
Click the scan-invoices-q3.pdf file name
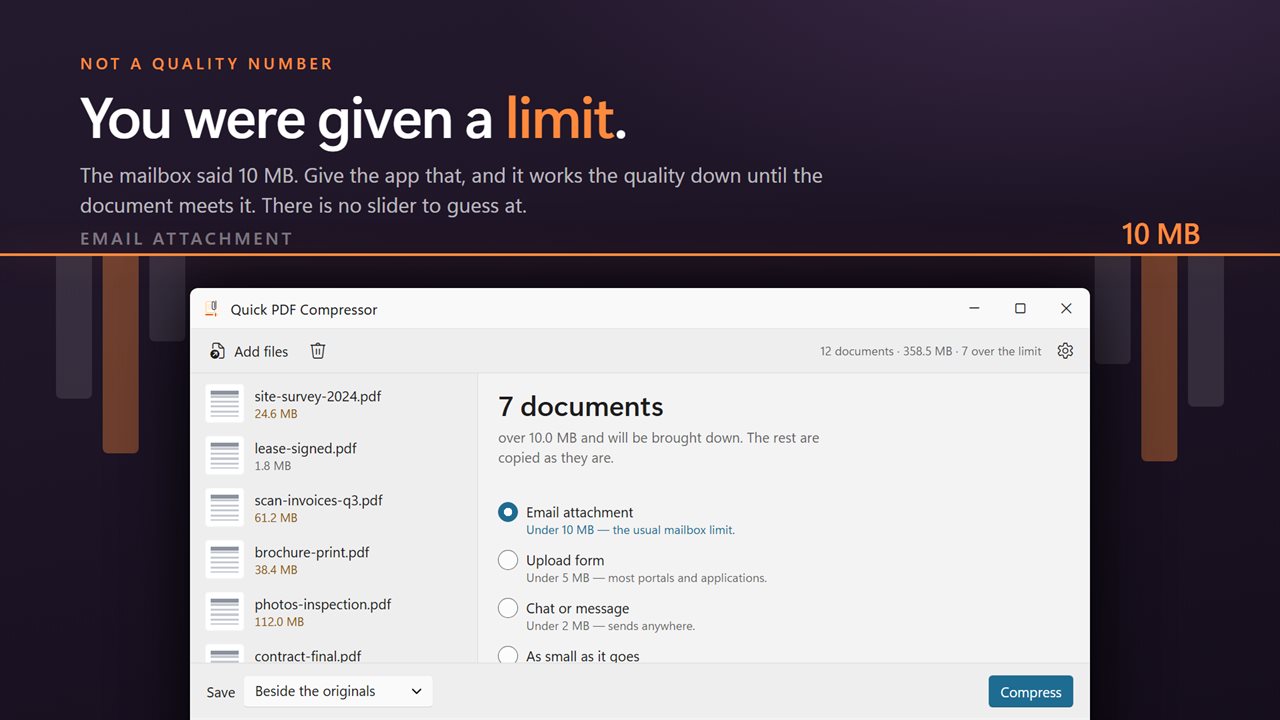tap(319, 500)
